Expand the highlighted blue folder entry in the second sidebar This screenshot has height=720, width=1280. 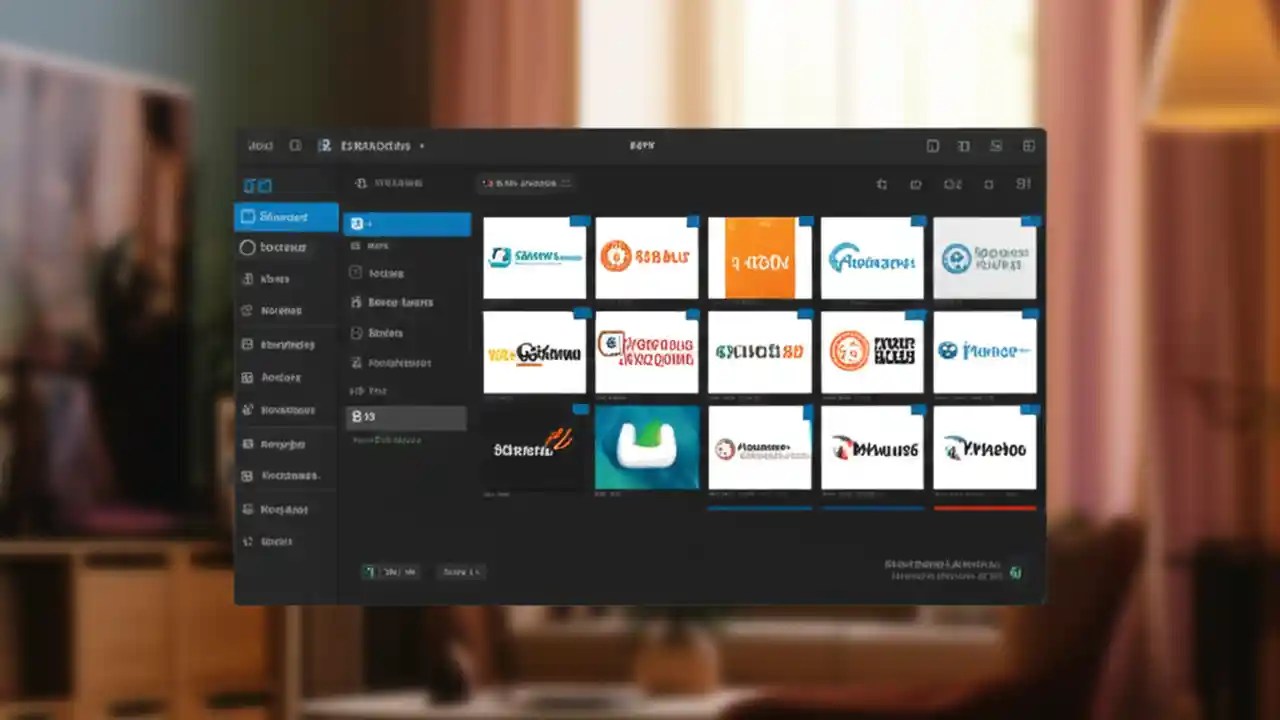pyautogui.click(x=407, y=224)
